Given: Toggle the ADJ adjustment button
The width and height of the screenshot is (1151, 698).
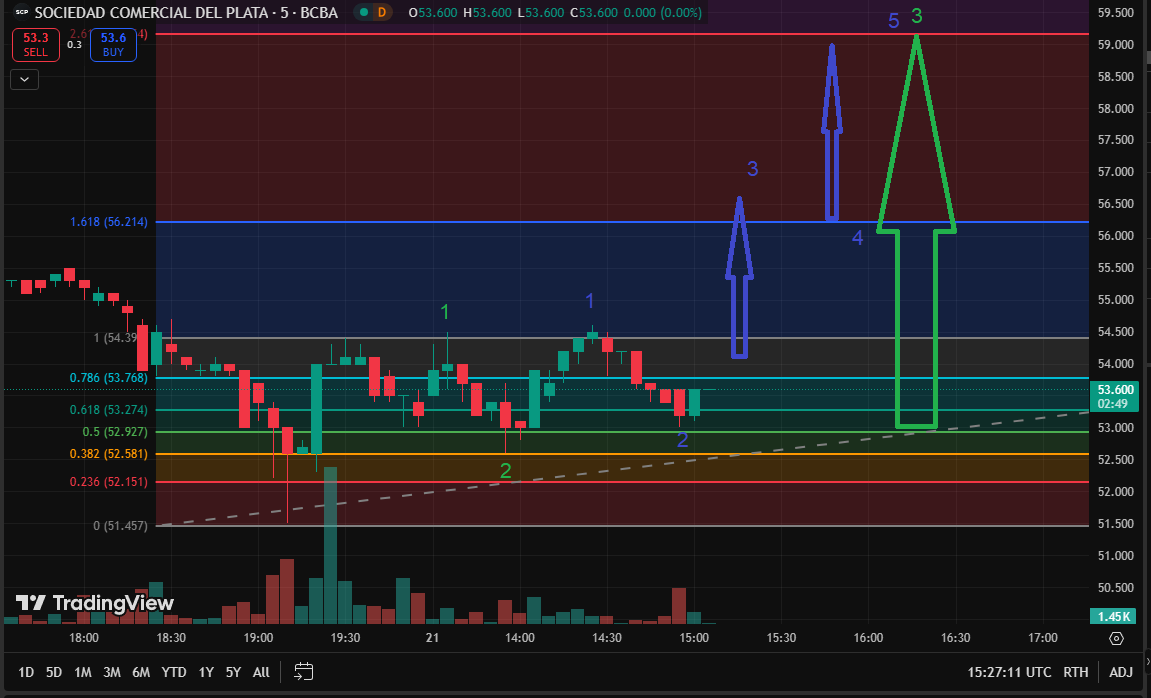Looking at the screenshot, I should click(1121, 672).
